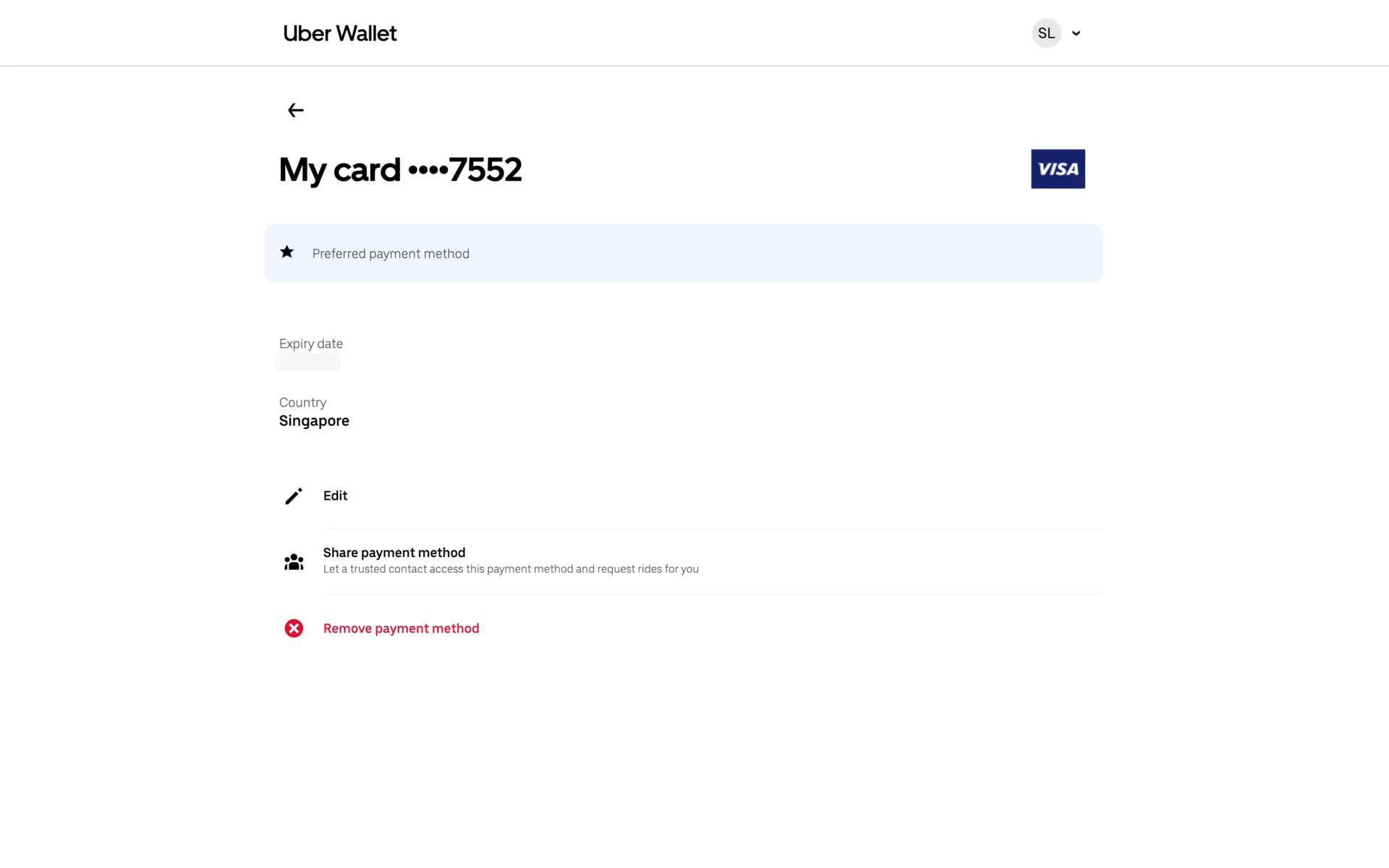The width and height of the screenshot is (1389, 868).
Task: Select the Edit label text
Action: pyautogui.click(x=335, y=496)
